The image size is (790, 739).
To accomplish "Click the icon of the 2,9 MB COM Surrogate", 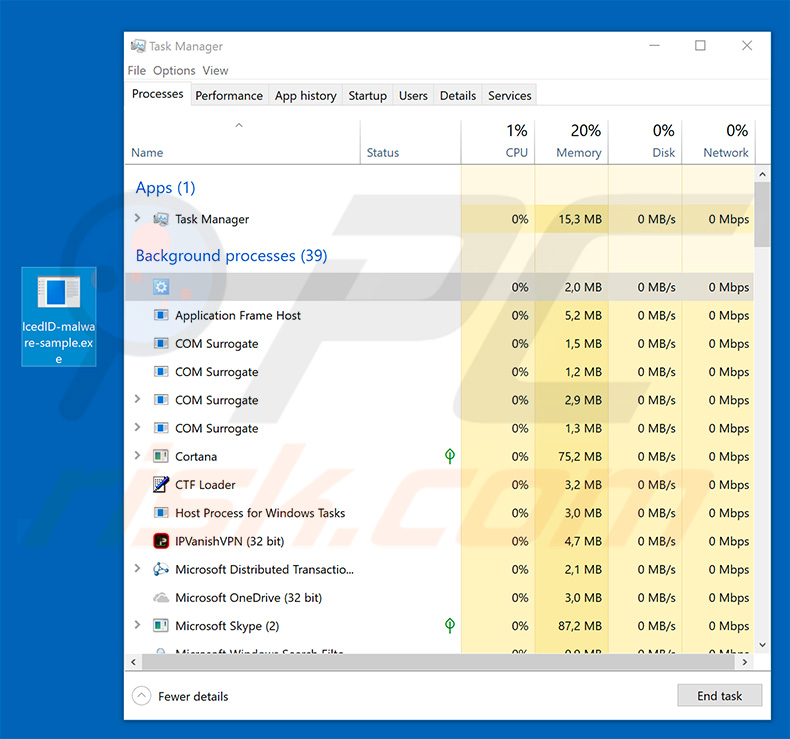I will [x=161, y=400].
